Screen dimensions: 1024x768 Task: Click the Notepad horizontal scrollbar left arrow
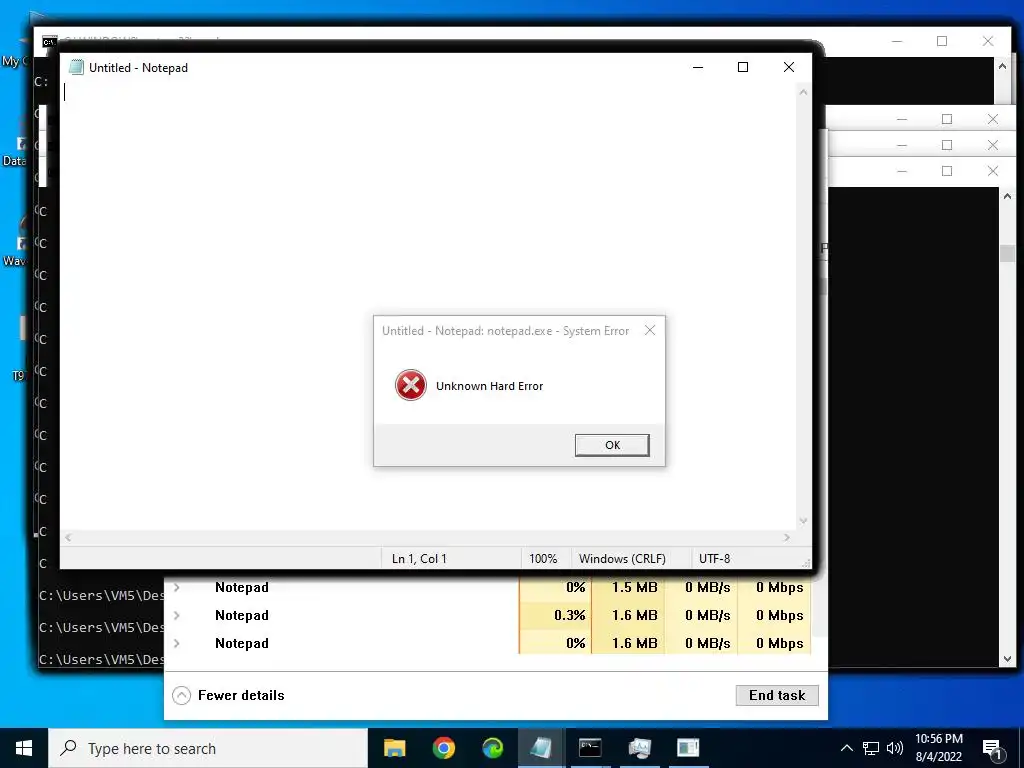click(x=68, y=537)
